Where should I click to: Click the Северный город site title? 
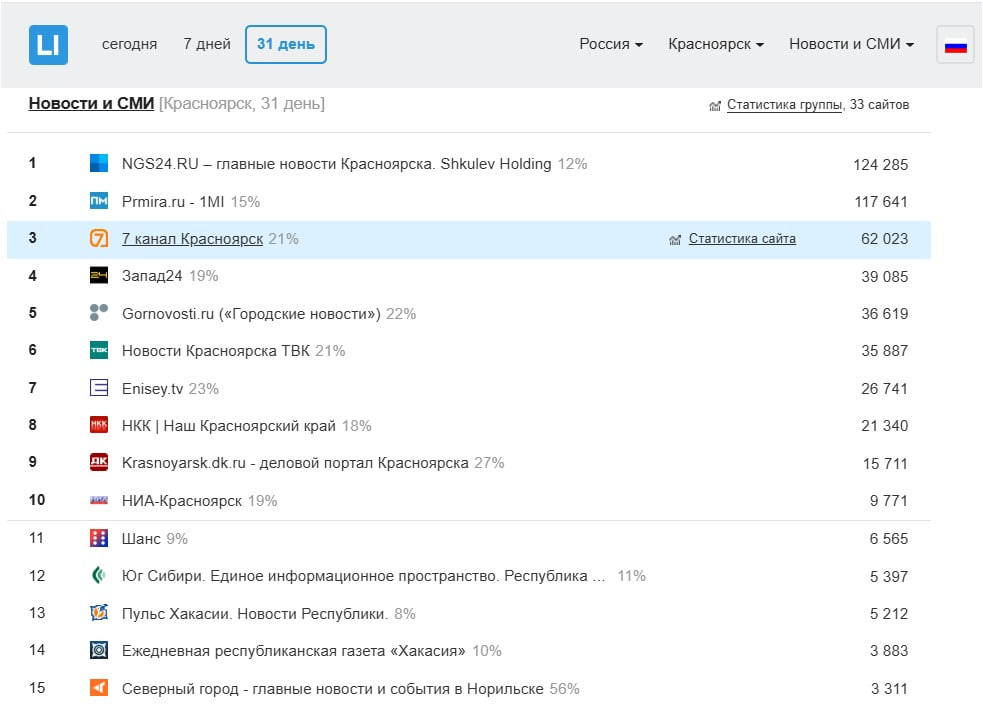[332, 688]
